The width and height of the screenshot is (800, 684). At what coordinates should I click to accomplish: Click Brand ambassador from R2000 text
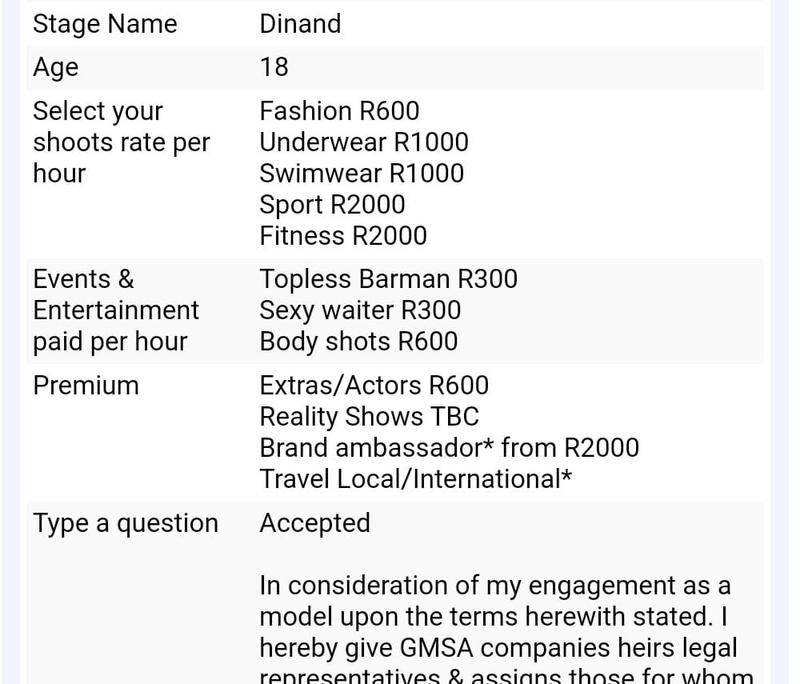(449, 448)
